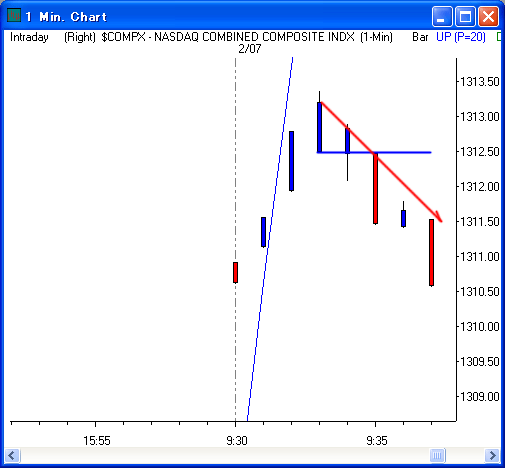Click the (Right) scale label

(80, 37)
